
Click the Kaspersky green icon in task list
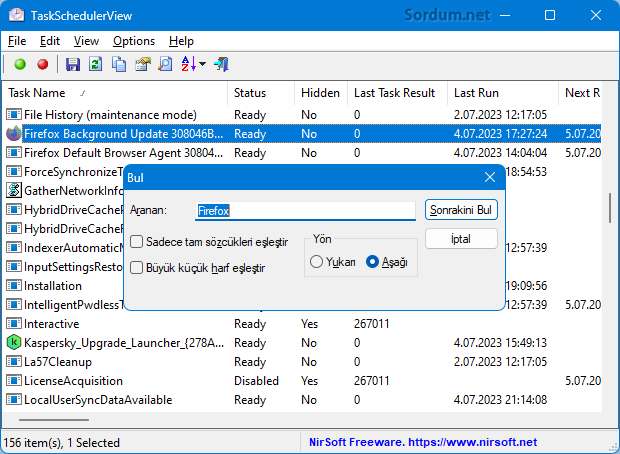(13, 342)
